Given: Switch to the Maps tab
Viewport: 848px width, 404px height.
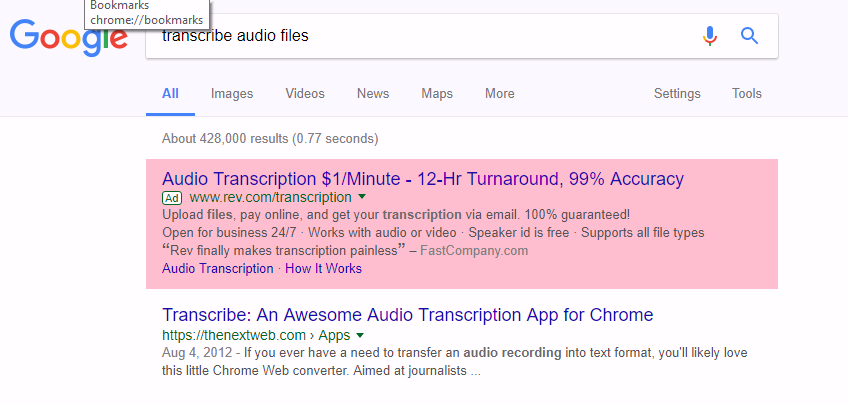Looking at the screenshot, I should click(x=437, y=94).
